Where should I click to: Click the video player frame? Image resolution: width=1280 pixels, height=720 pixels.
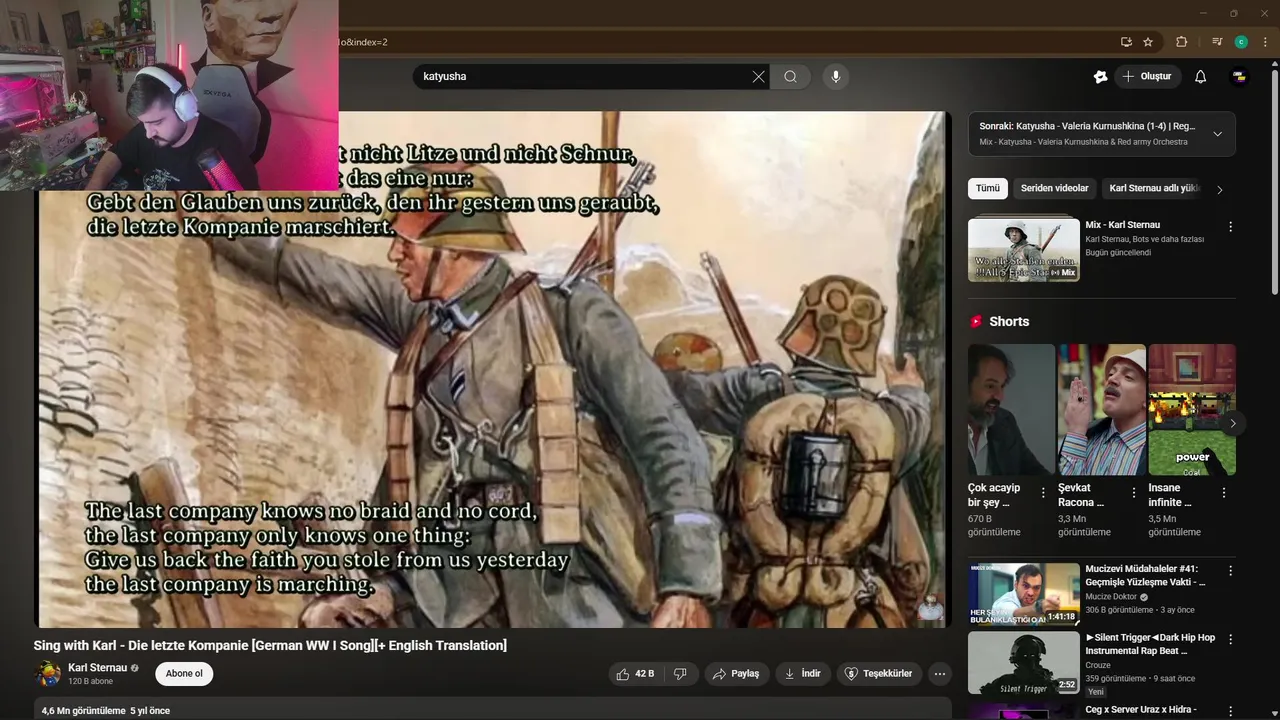click(x=492, y=370)
